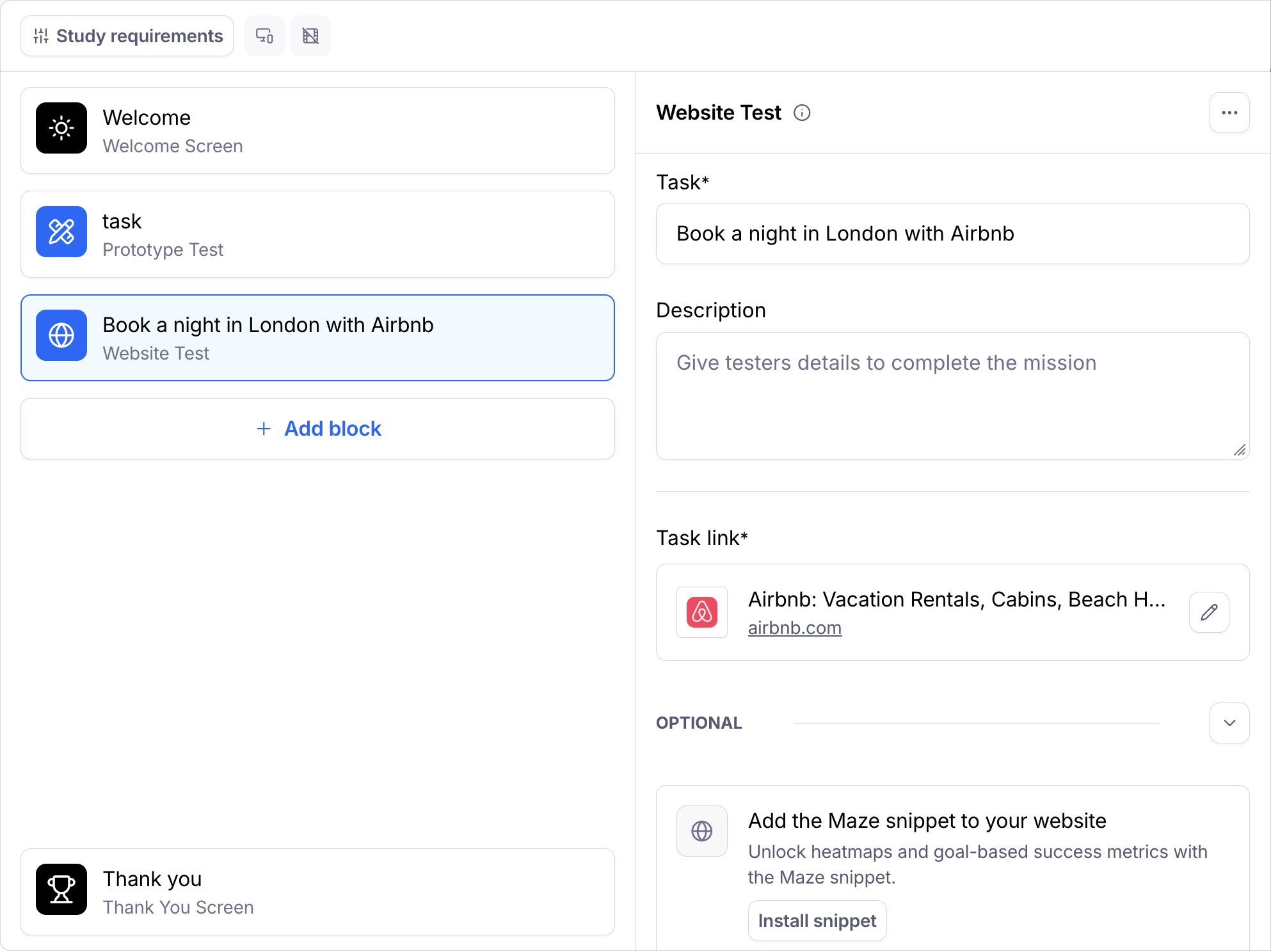Click the plus icon in Add block
This screenshot has height=952, width=1271.
coord(264,429)
